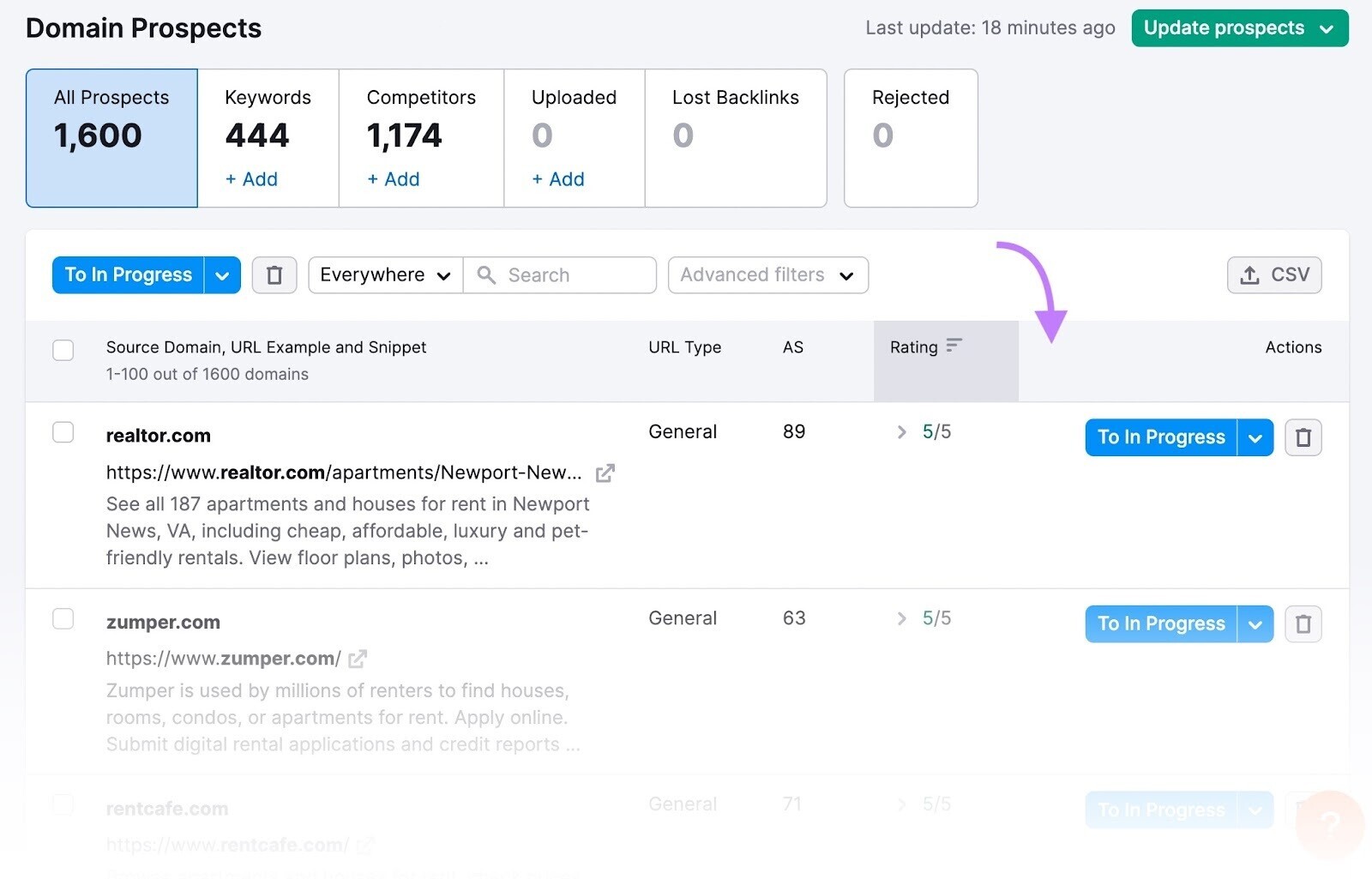Click the search magnifier icon

(487, 275)
